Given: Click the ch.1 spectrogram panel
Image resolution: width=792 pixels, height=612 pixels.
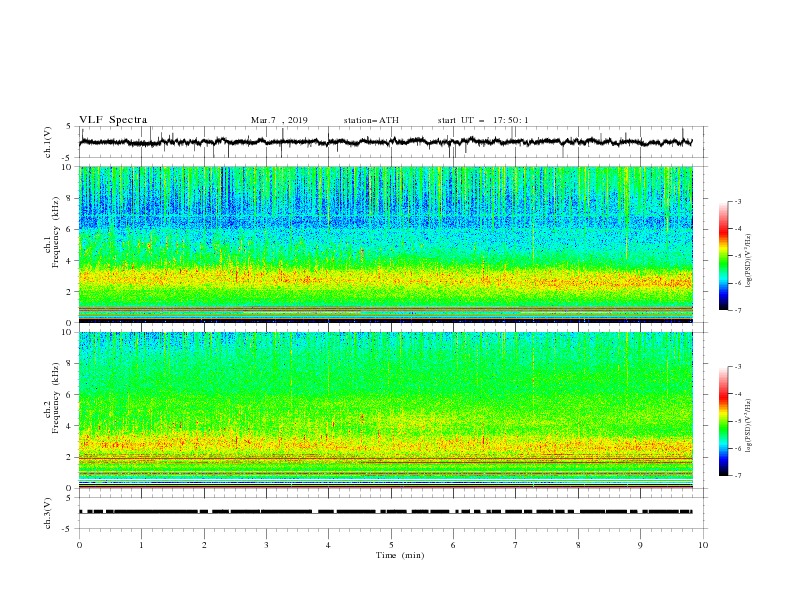Looking at the screenshot, I should point(386,244).
